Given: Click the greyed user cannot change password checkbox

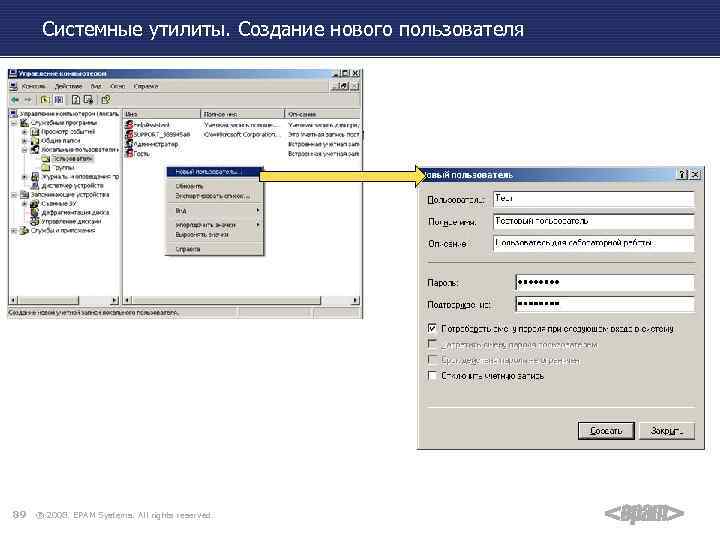Looking at the screenshot, I should tap(432, 344).
